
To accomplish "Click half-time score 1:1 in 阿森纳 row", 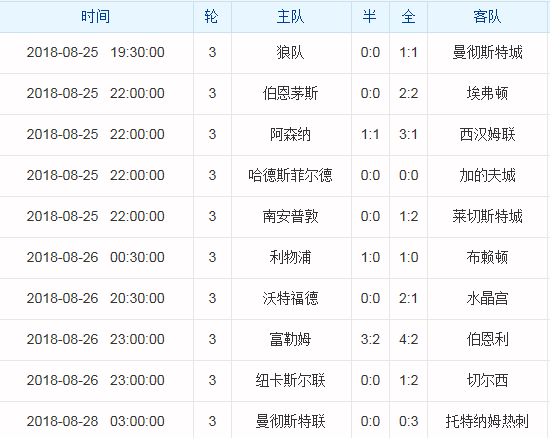I will tap(370, 135).
